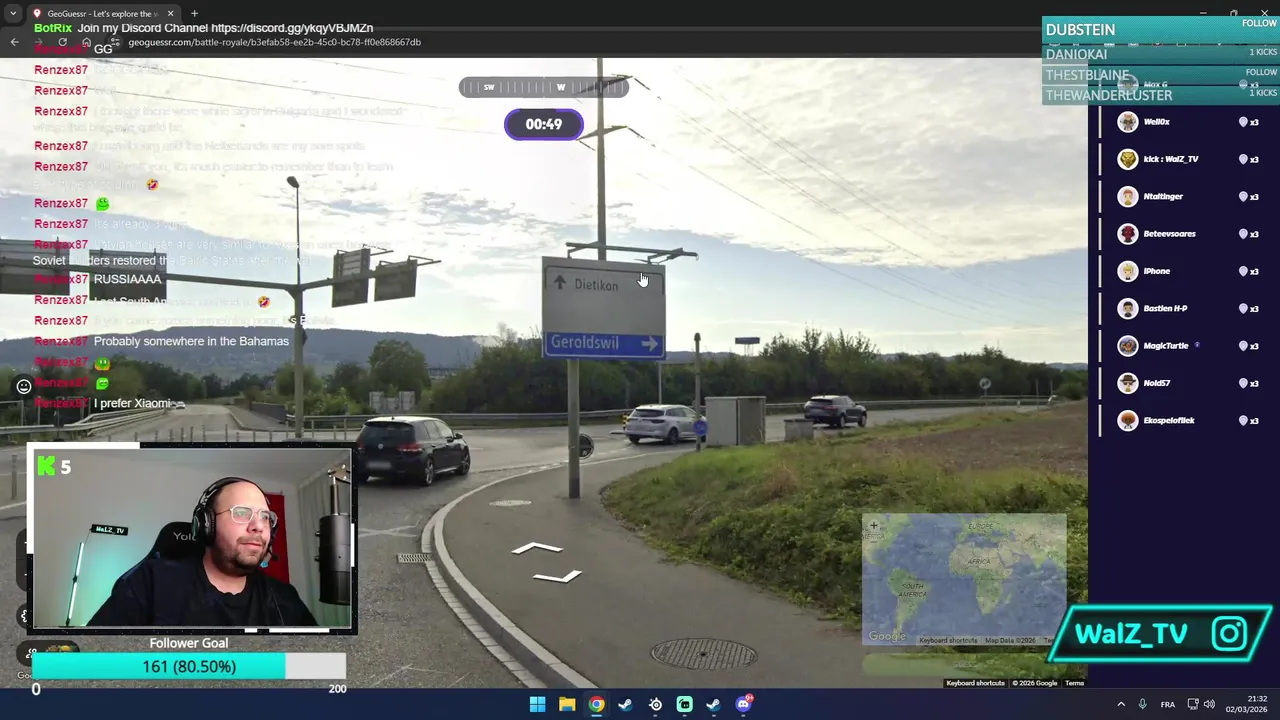
Task: Open the guess mini map
Action: (964, 579)
